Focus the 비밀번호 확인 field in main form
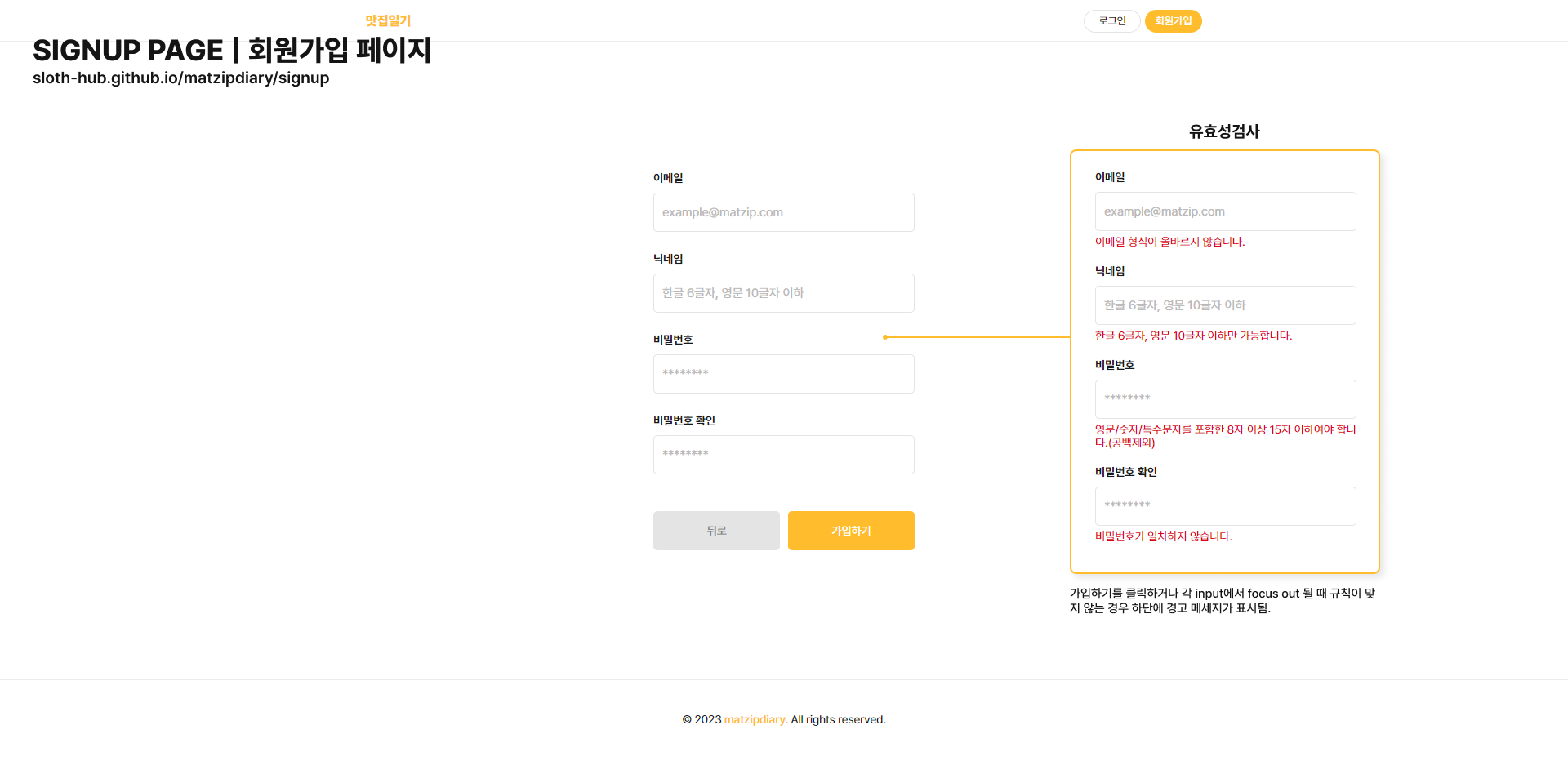Screen dimensions: 1568x765 (783, 455)
